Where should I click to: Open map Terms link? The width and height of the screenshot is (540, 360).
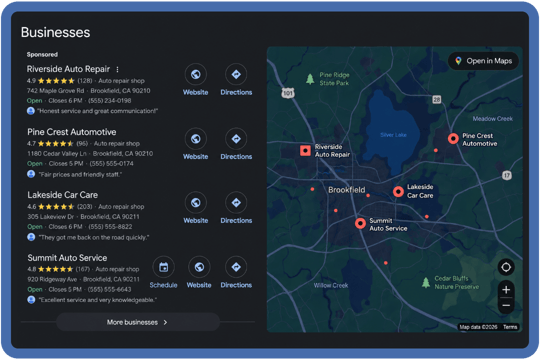510,327
